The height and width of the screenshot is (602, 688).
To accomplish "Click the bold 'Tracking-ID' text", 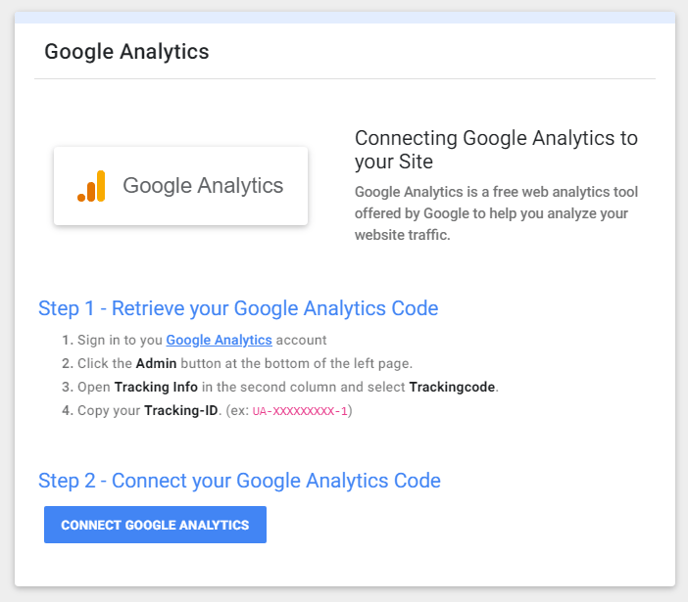I will [181, 410].
